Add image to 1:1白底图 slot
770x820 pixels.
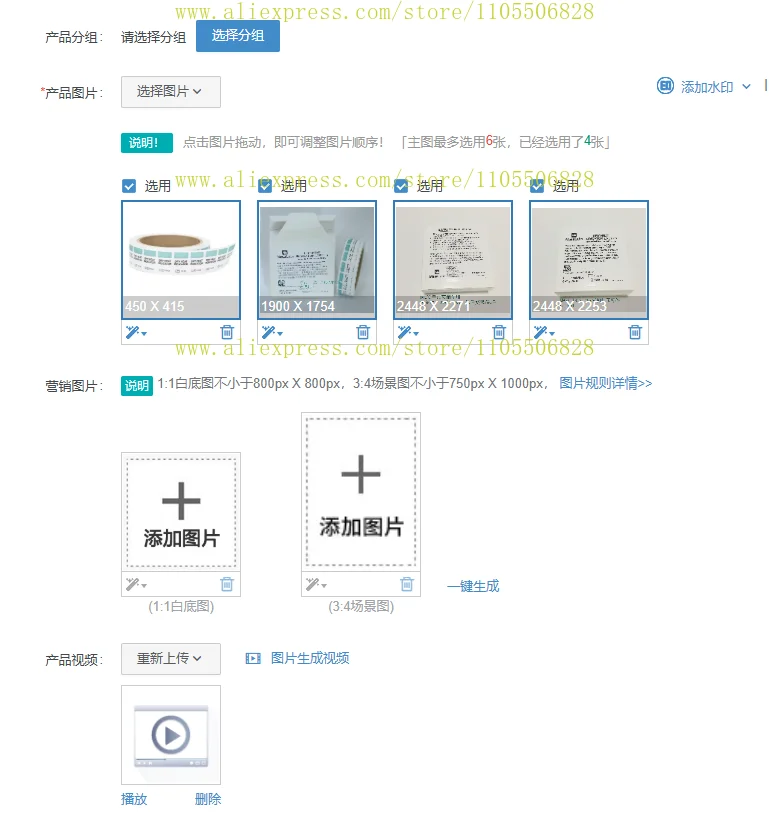[181, 512]
